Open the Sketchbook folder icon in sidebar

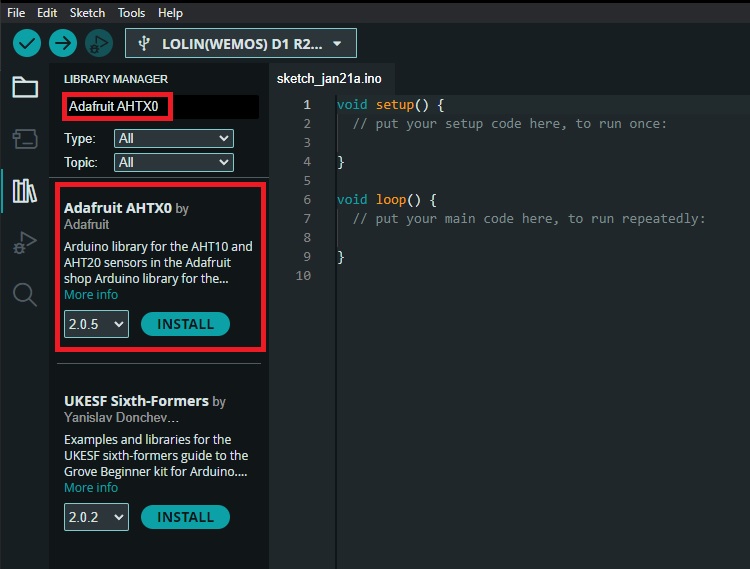click(25, 87)
